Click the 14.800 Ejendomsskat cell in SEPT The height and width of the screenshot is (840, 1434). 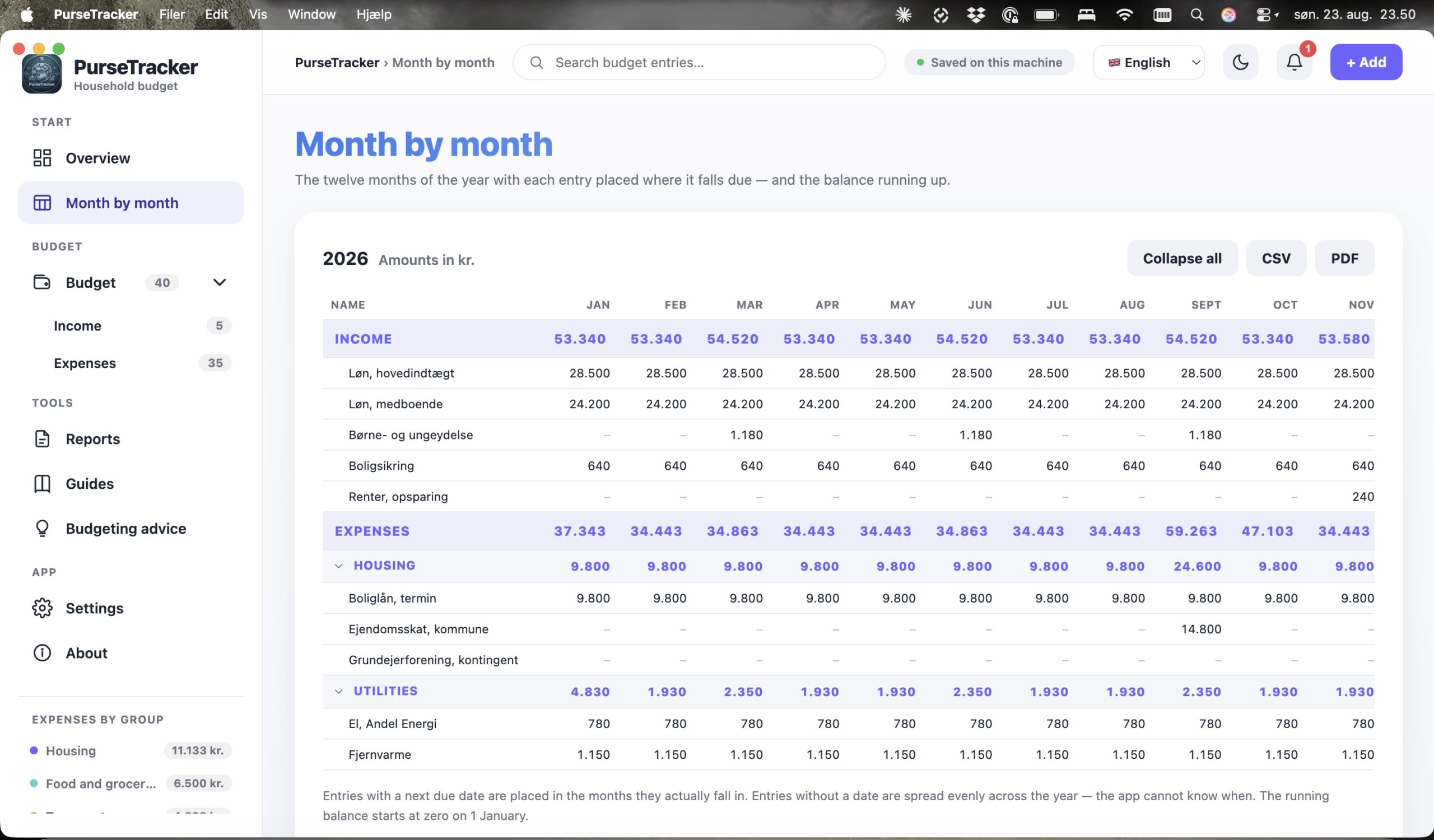coord(1200,629)
